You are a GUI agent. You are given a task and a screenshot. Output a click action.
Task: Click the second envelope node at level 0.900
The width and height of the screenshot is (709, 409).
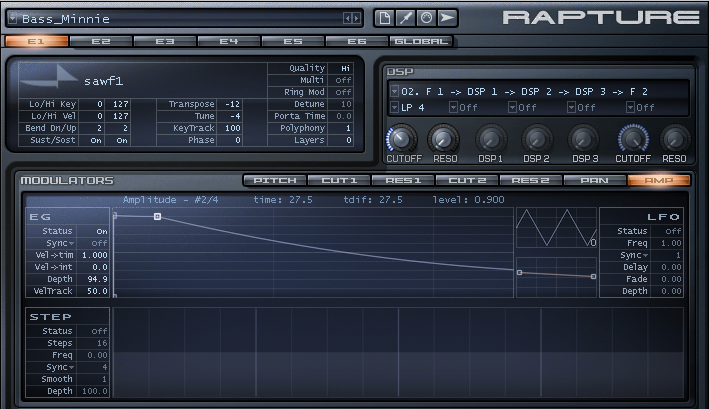157,216
